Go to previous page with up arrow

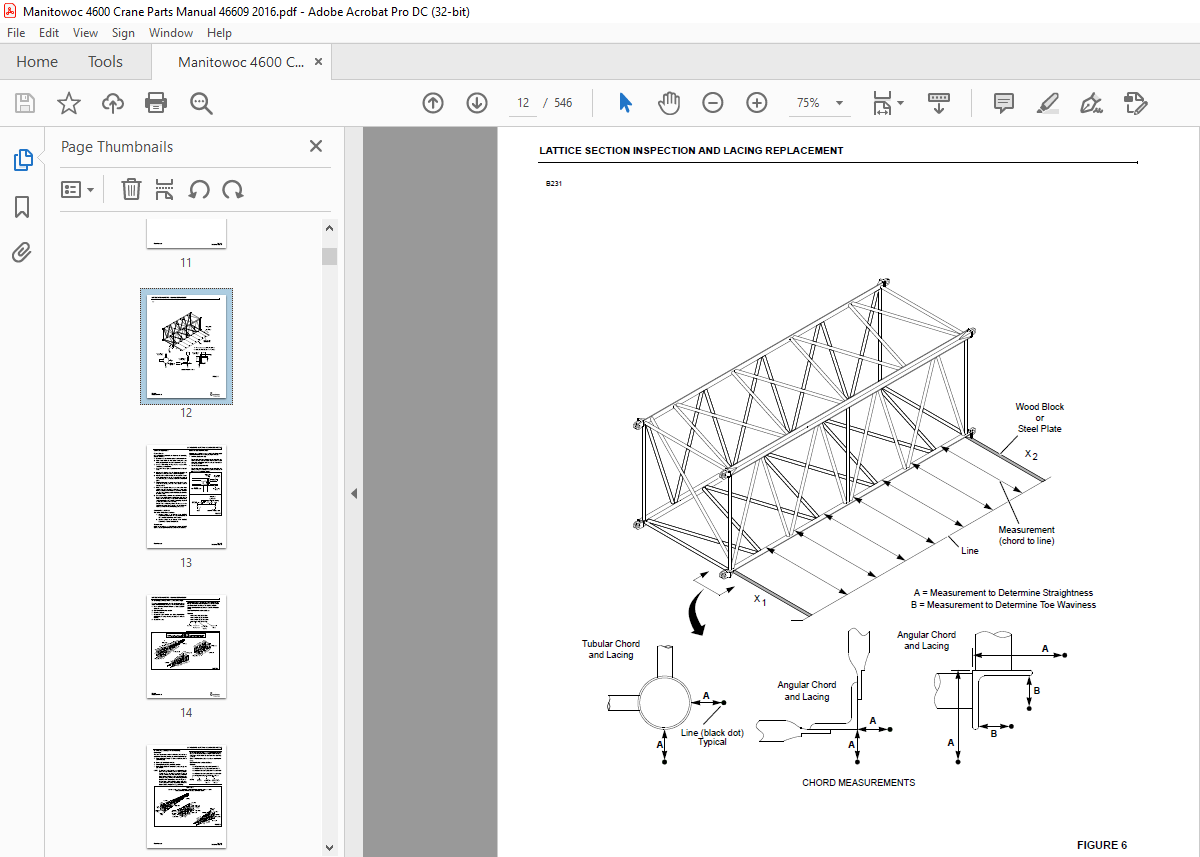433,103
